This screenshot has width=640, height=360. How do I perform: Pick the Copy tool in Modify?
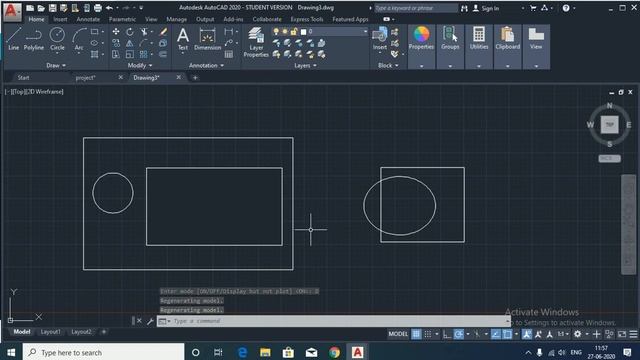[x=116, y=43]
